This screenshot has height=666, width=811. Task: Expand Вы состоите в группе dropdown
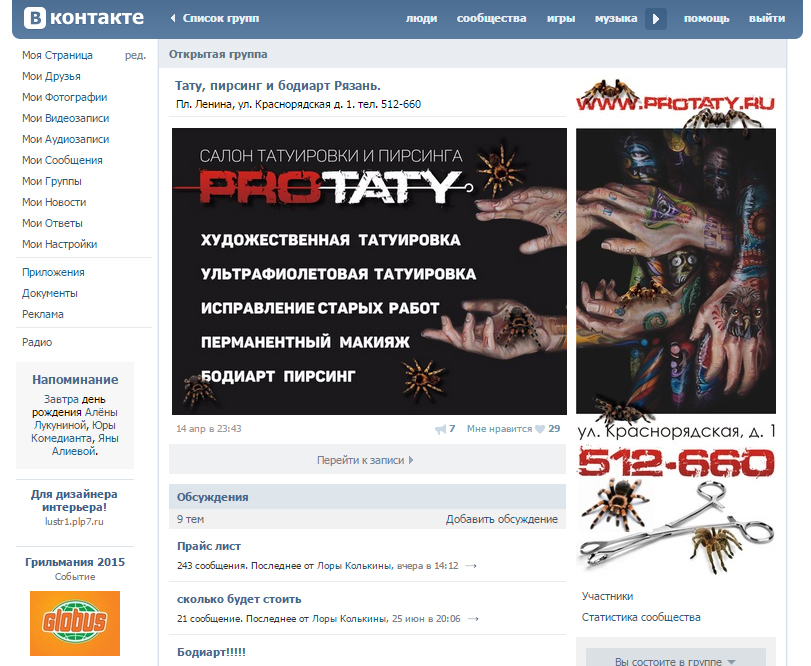coord(675,659)
